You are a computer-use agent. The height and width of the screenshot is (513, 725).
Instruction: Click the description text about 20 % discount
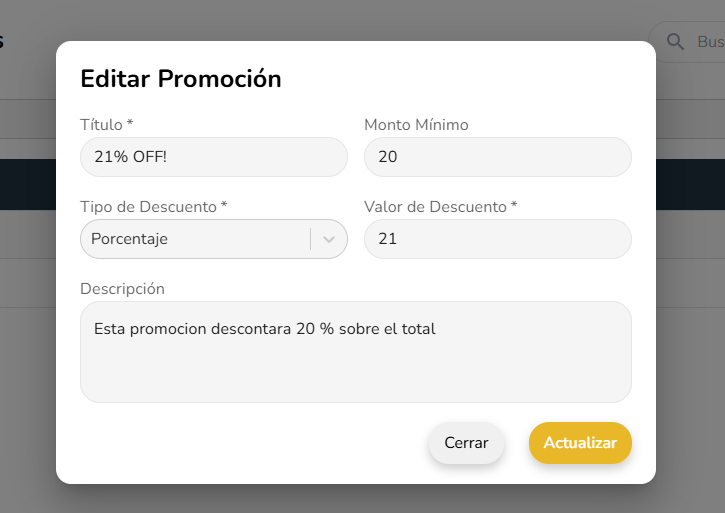click(264, 328)
